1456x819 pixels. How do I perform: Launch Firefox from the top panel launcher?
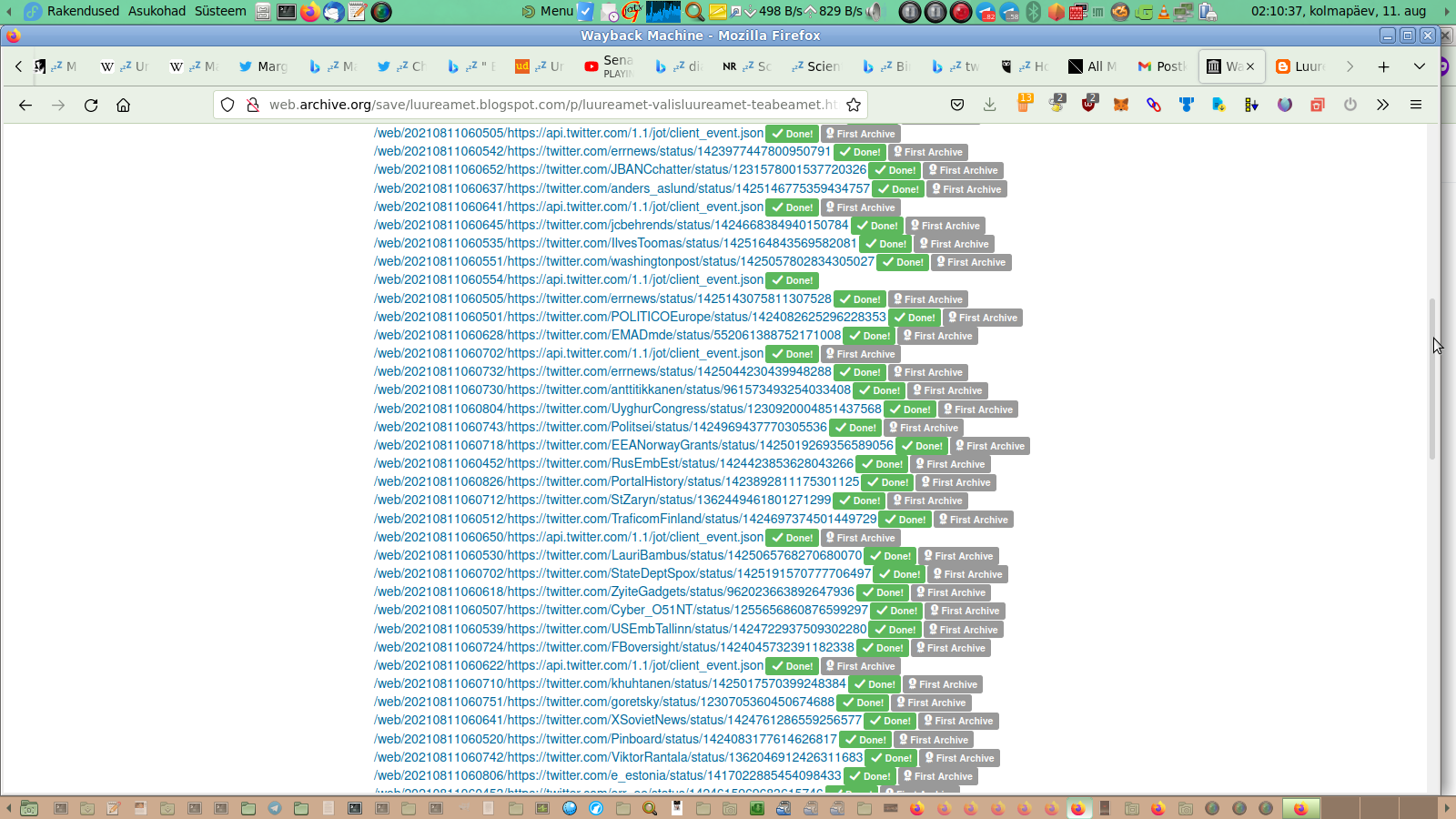point(309,12)
